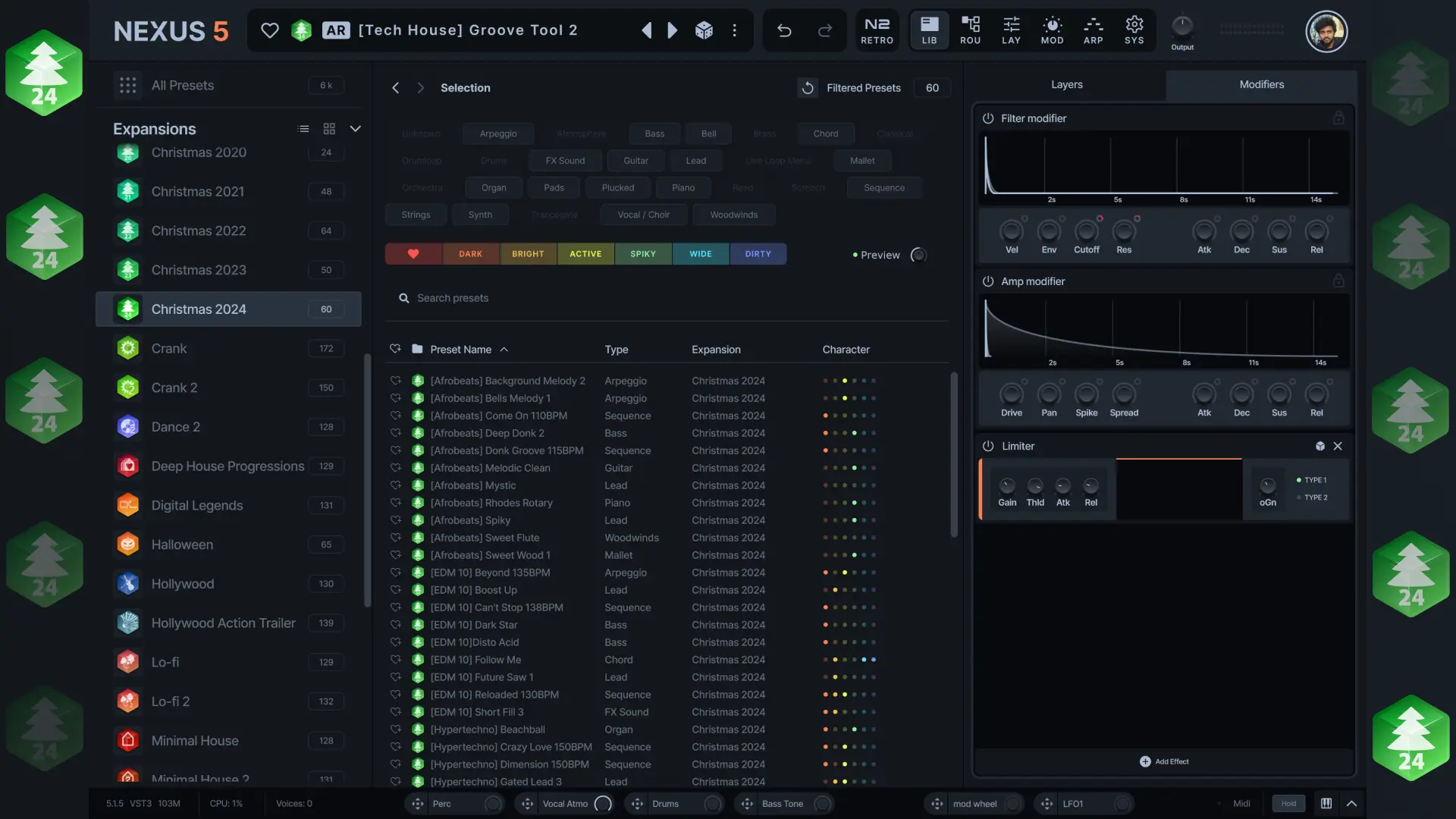Switch to the Layers tab
Viewport: 1456px width, 819px height.
coord(1066,85)
